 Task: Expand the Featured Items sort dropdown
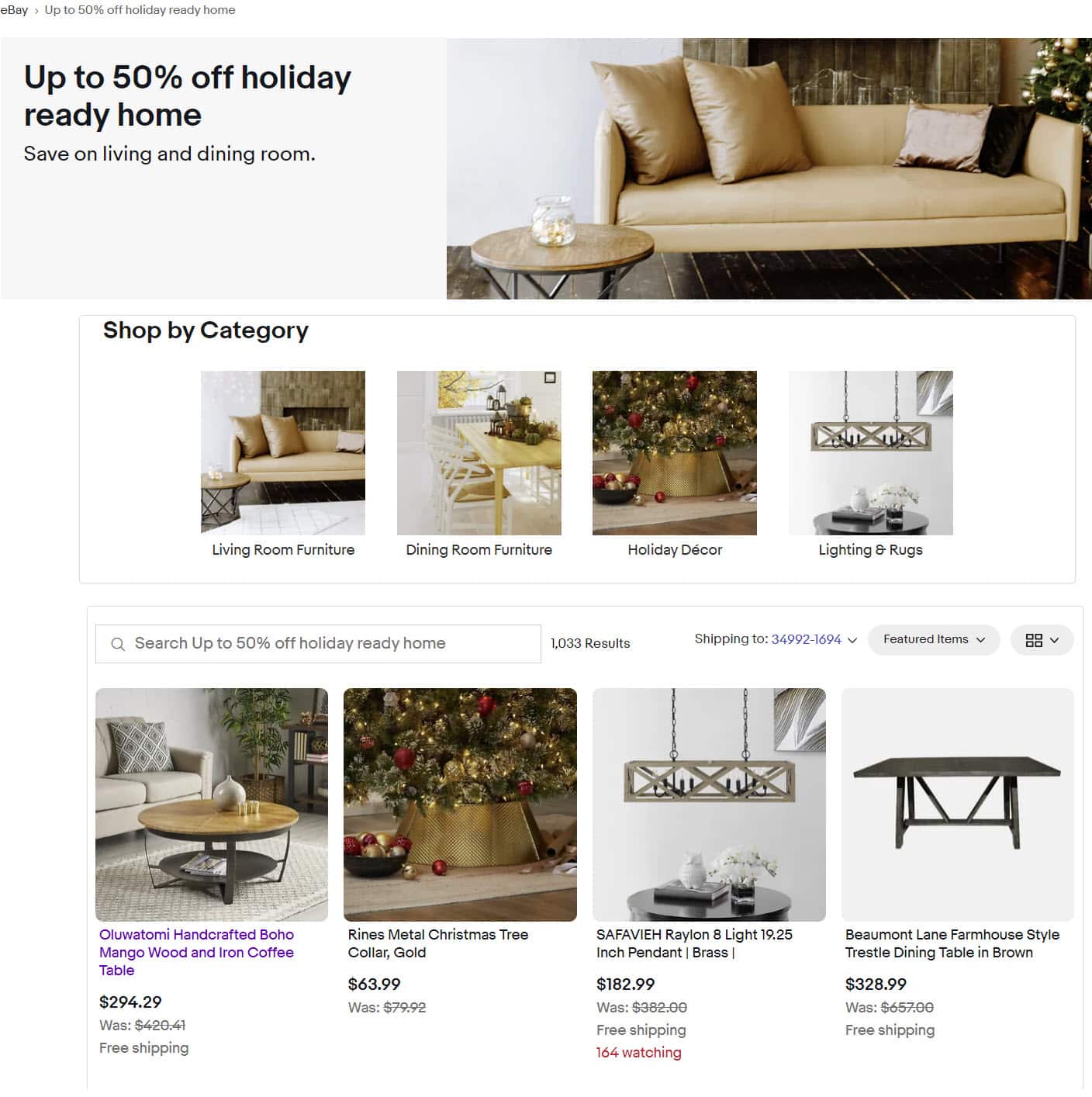tap(934, 640)
